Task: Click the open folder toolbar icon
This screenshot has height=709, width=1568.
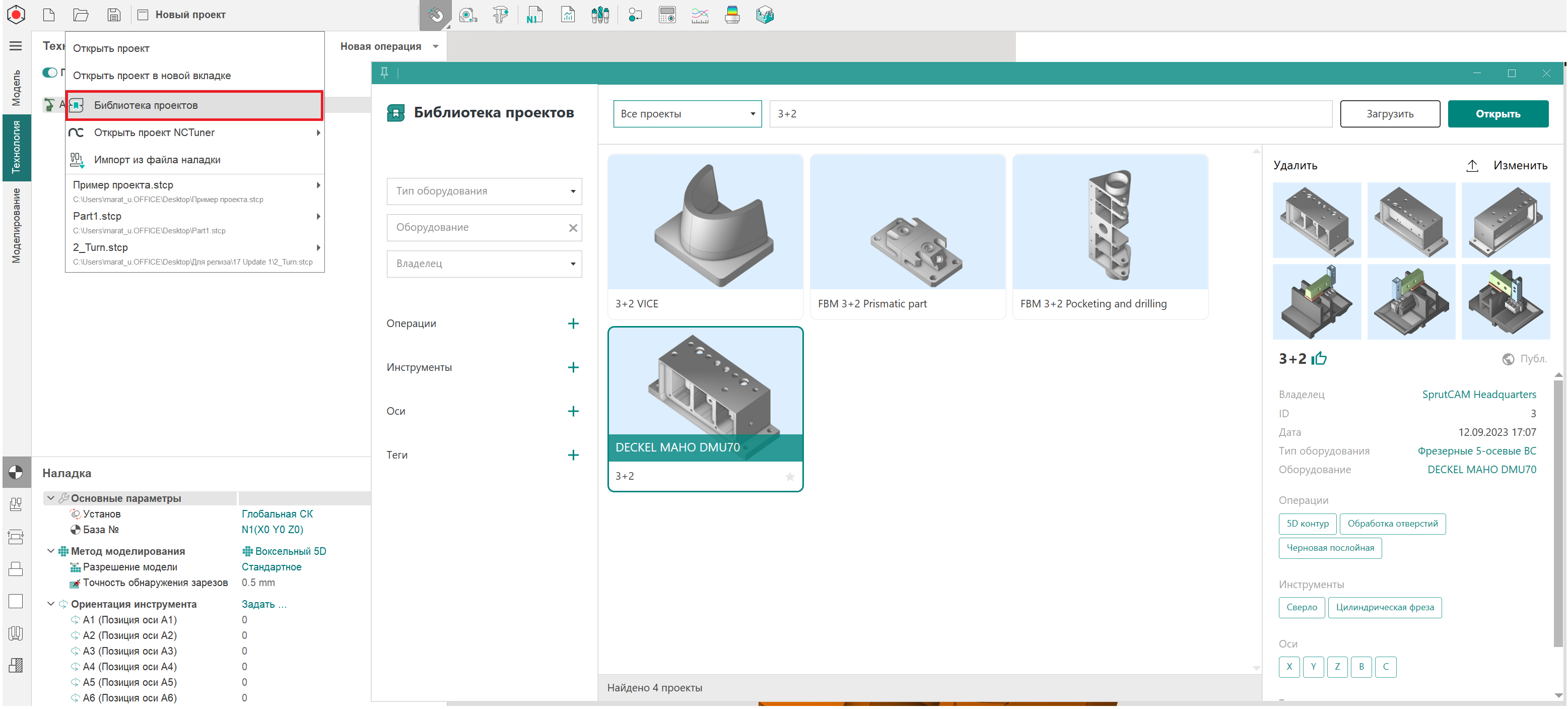Action: pos(81,15)
